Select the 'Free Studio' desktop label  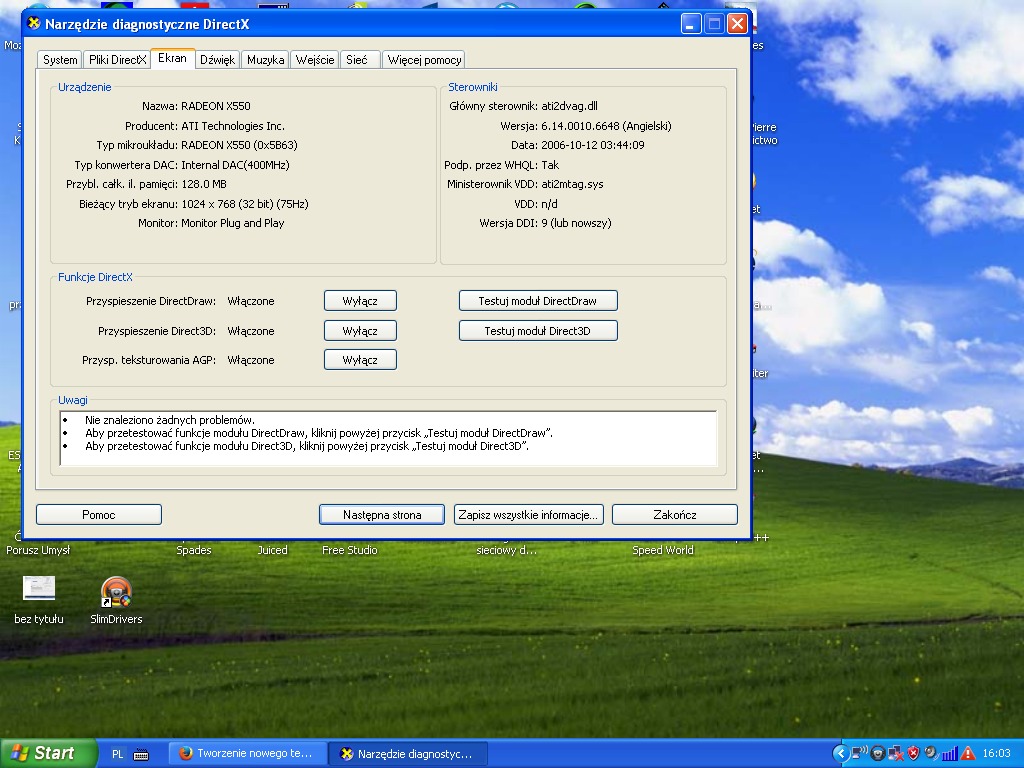pos(349,550)
